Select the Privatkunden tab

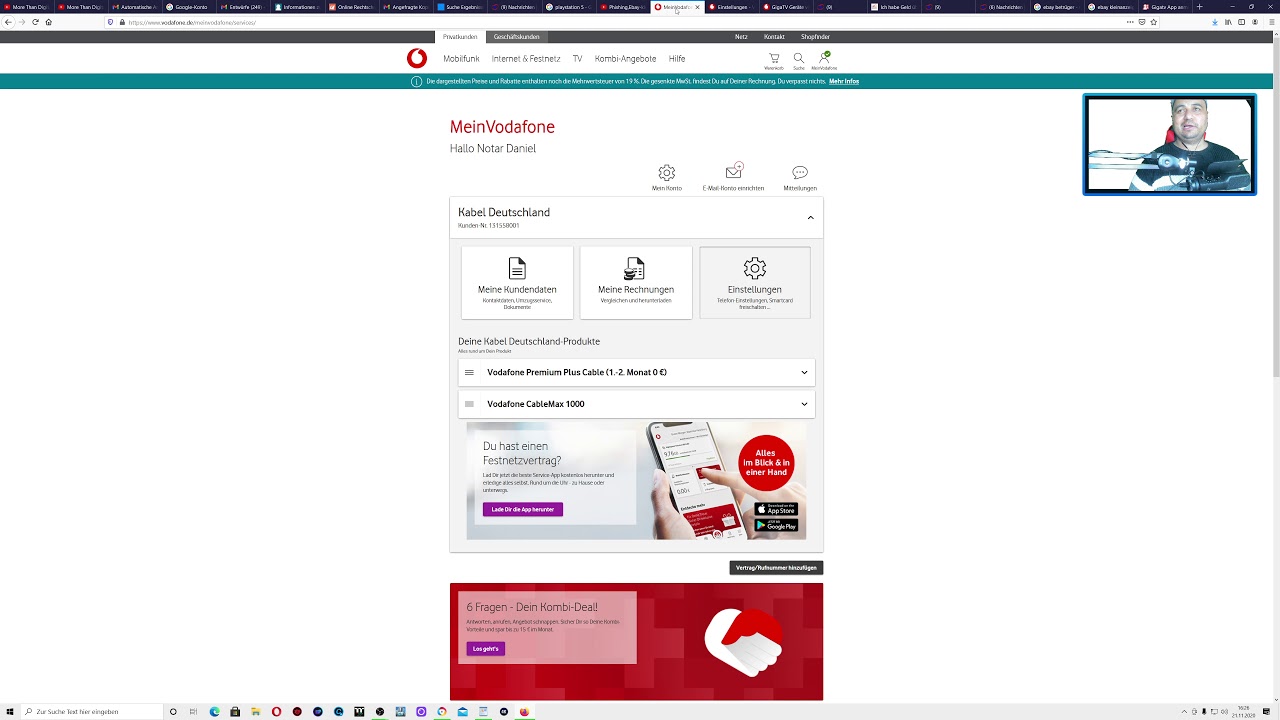460,37
